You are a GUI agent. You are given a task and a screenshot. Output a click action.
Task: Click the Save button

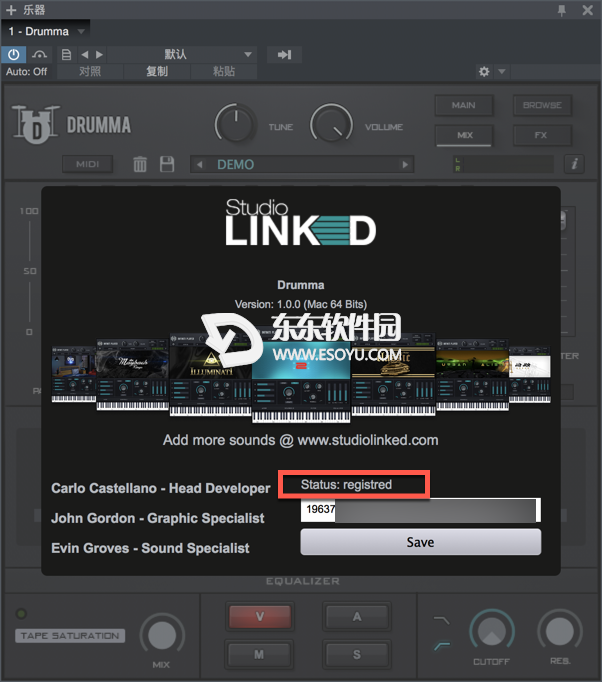point(421,542)
